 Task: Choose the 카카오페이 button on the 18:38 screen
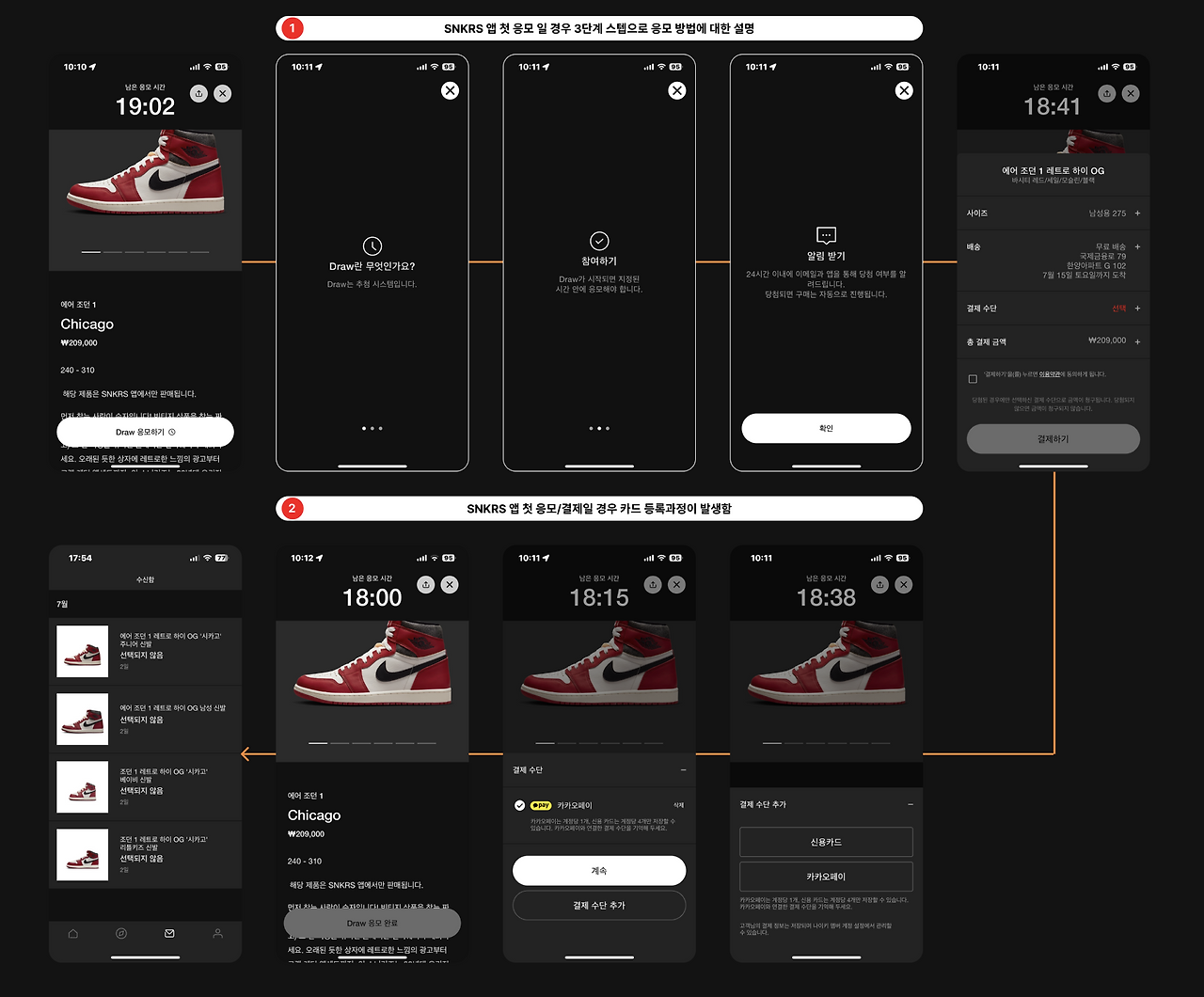click(826, 877)
